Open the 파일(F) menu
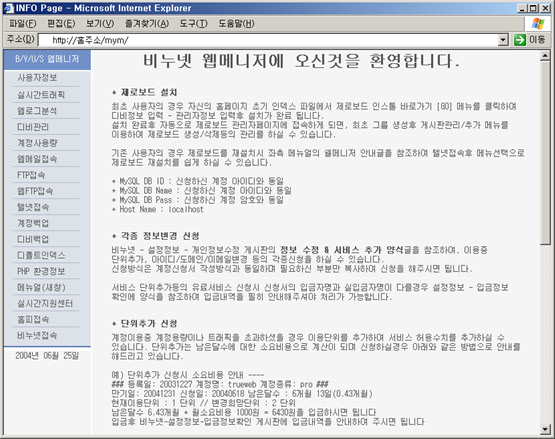 [23, 24]
